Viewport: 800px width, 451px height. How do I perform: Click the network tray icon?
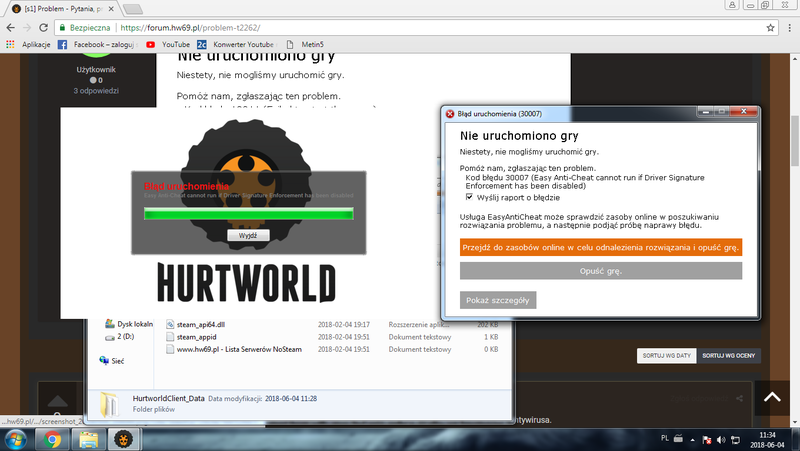735,440
